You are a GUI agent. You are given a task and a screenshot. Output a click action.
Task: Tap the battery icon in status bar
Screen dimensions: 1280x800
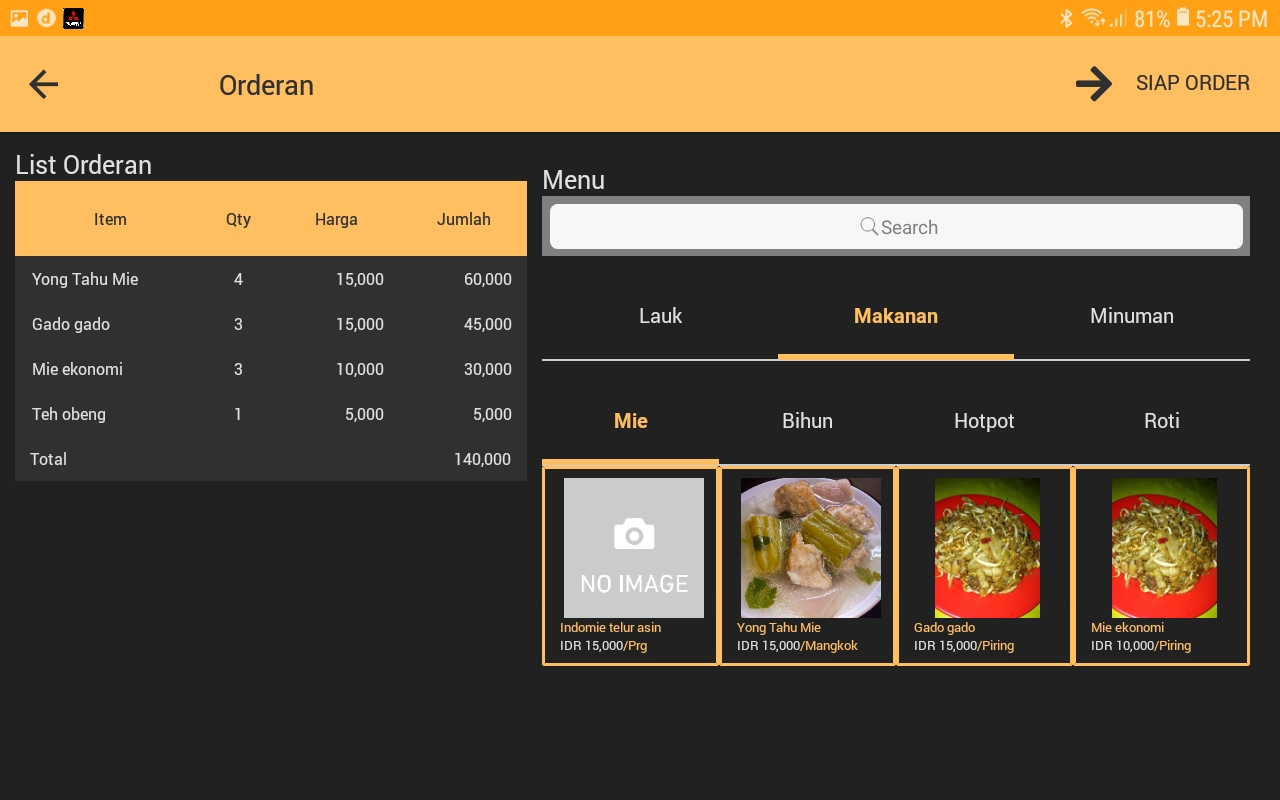pyautogui.click(x=1183, y=18)
